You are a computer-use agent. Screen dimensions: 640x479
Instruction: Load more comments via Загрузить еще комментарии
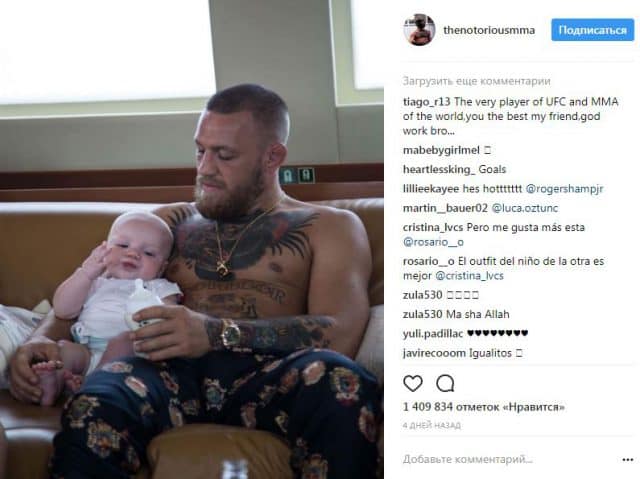coord(476,81)
